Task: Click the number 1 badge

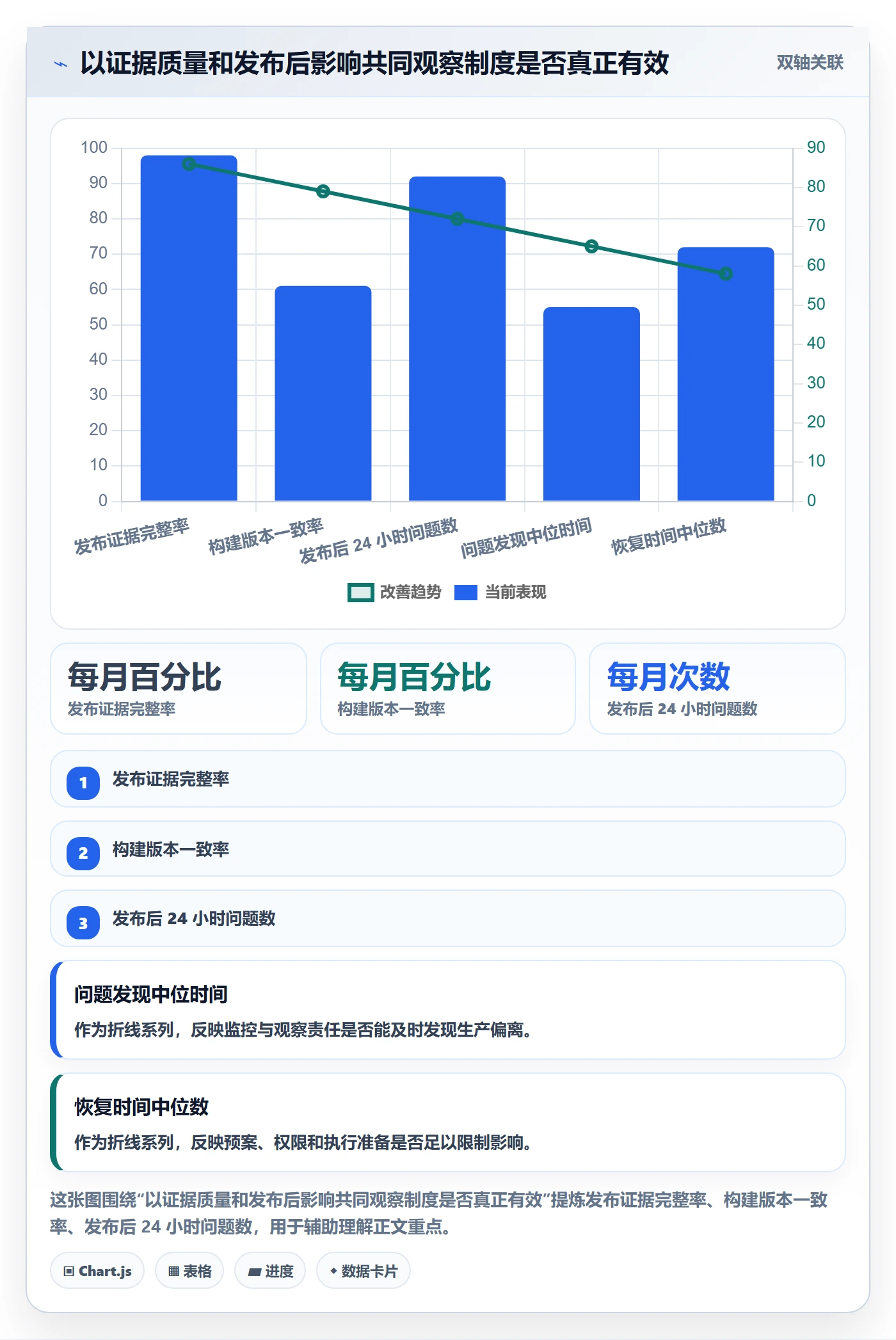Action: (x=83, y=783)
